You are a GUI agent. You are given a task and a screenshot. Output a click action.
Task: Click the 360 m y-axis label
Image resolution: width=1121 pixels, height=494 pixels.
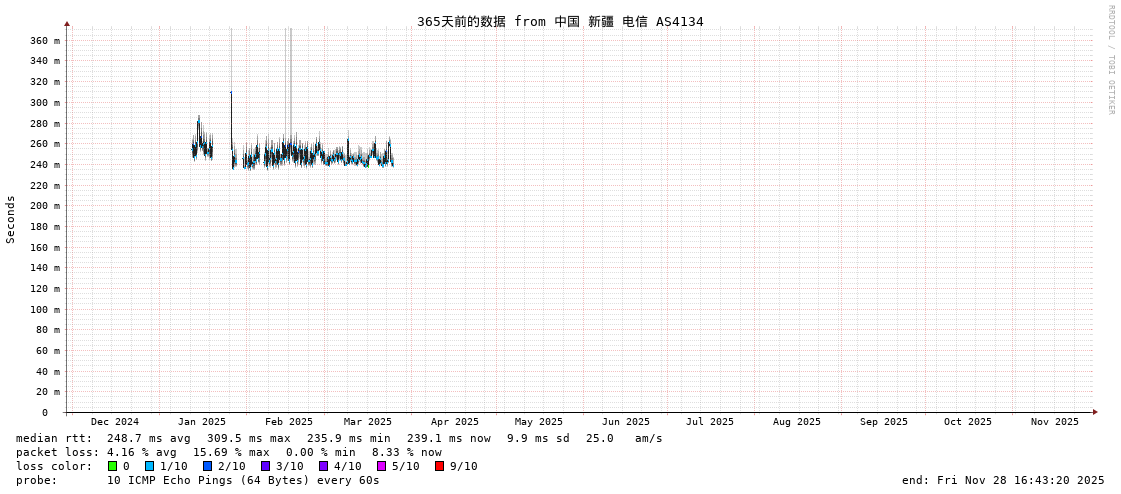pos(45,41)
